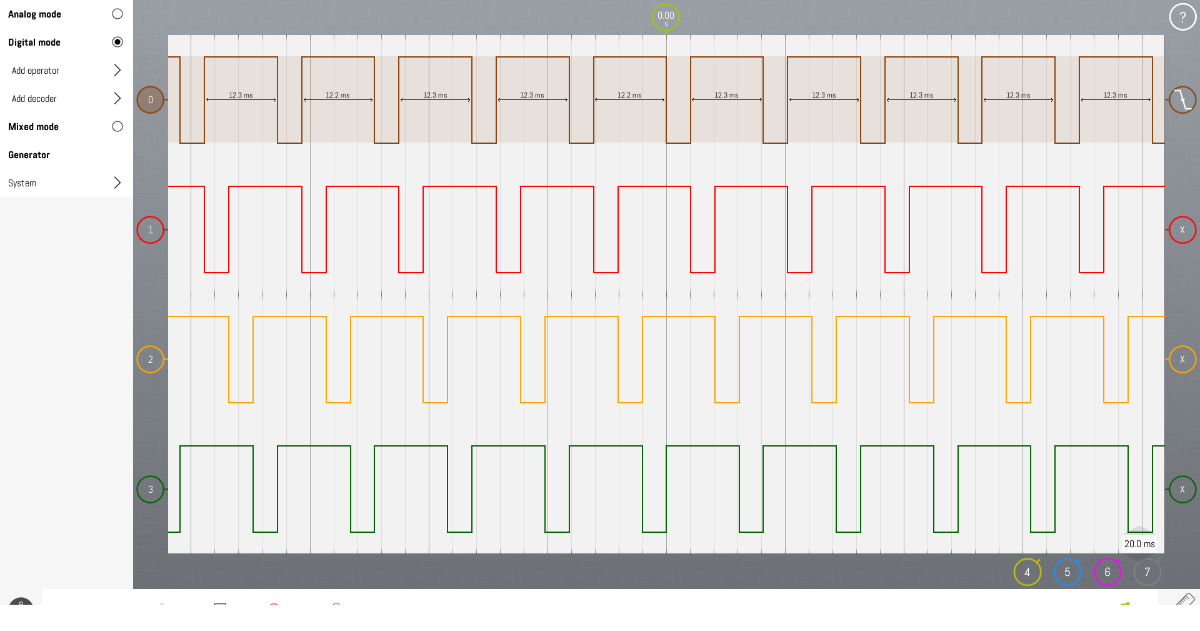Switch to Mixed mode radio button
The height and width of the screenshot is (631, 1200).
tap(117, 127)
